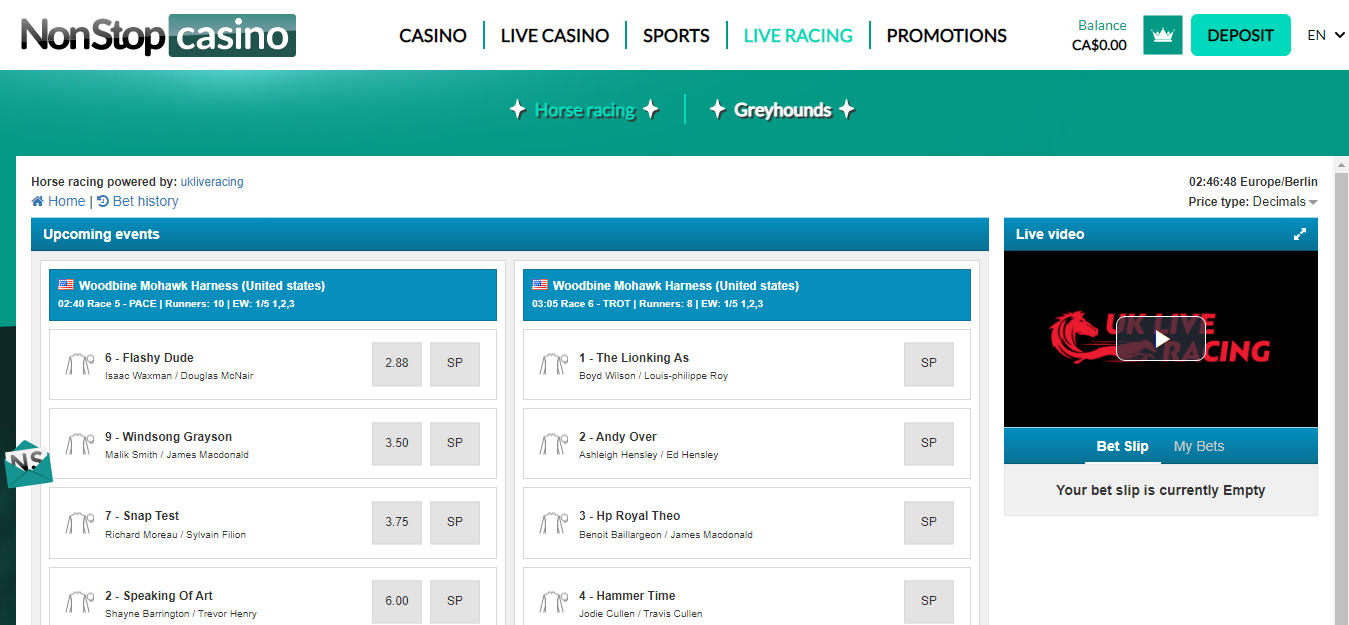Click the NonStop casino logo

(x=158, y=35)
